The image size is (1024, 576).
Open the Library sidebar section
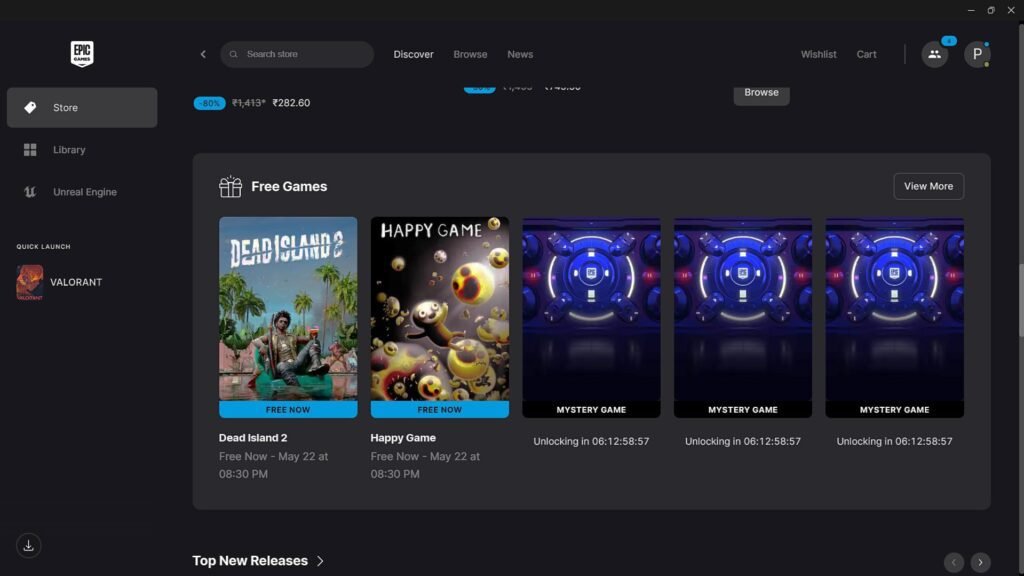pos(82,150)
